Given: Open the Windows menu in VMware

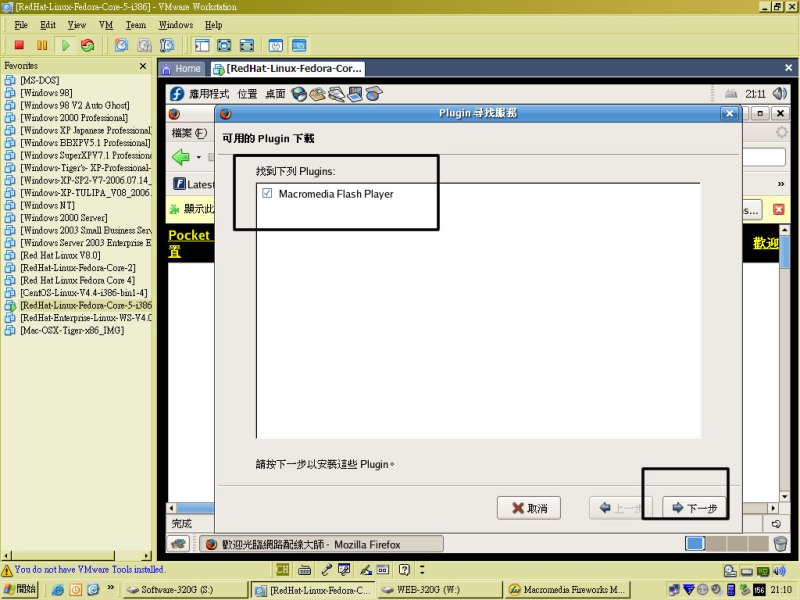Looking at the screenshot, I should tap(176, 25).
